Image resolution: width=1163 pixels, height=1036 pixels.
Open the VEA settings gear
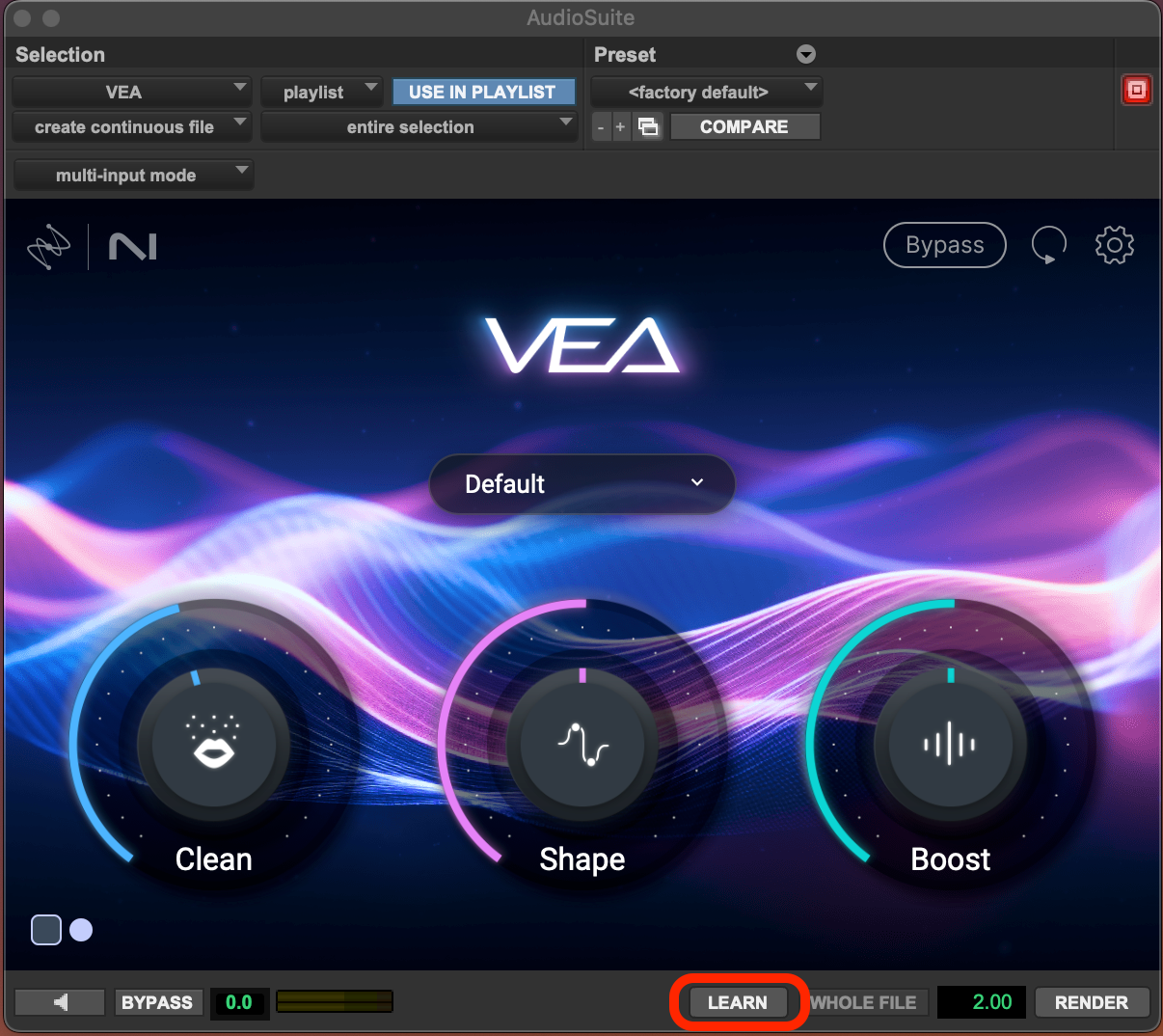pos(1115,245)
